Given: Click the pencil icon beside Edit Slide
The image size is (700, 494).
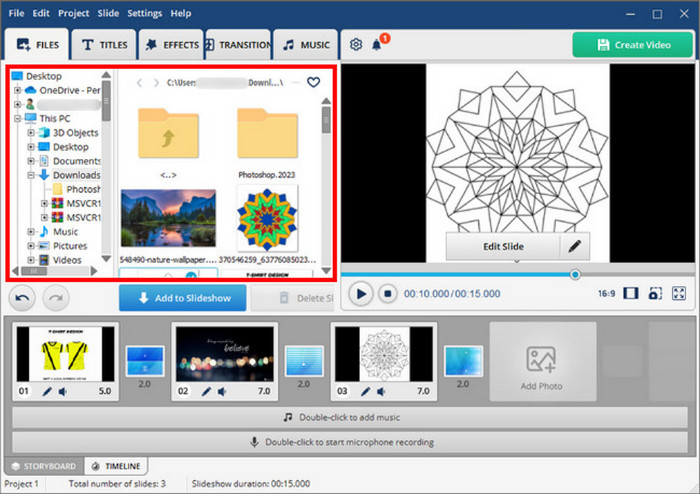Looking at the screenshot, I should 574,246.
